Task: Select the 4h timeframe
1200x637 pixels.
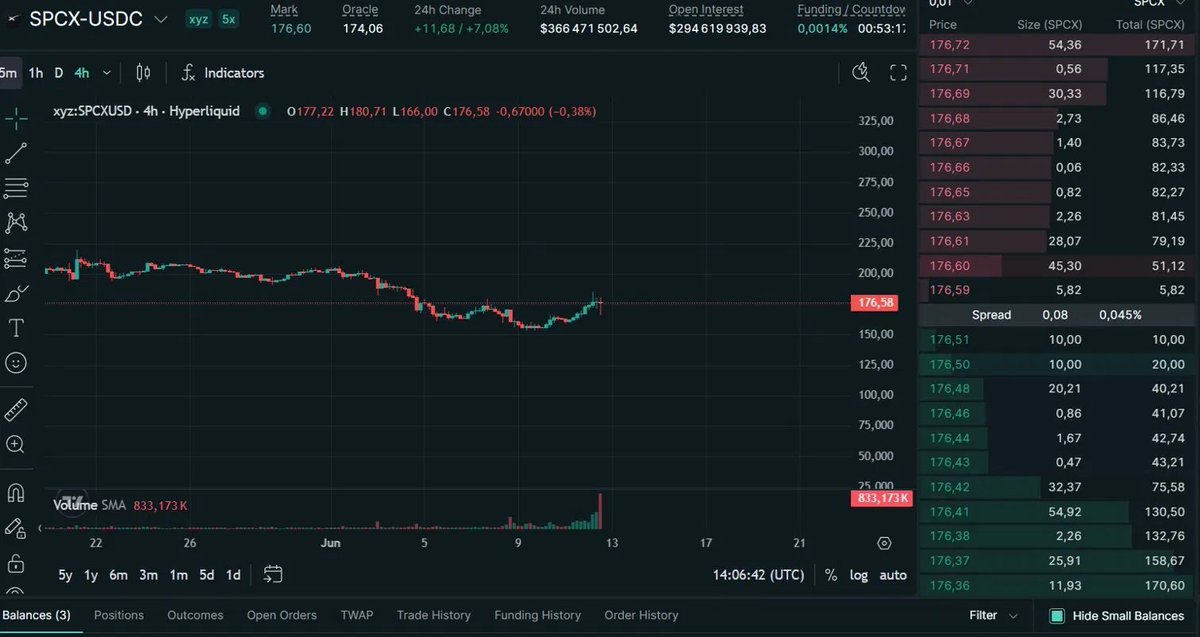Action: tap(82, 72)
